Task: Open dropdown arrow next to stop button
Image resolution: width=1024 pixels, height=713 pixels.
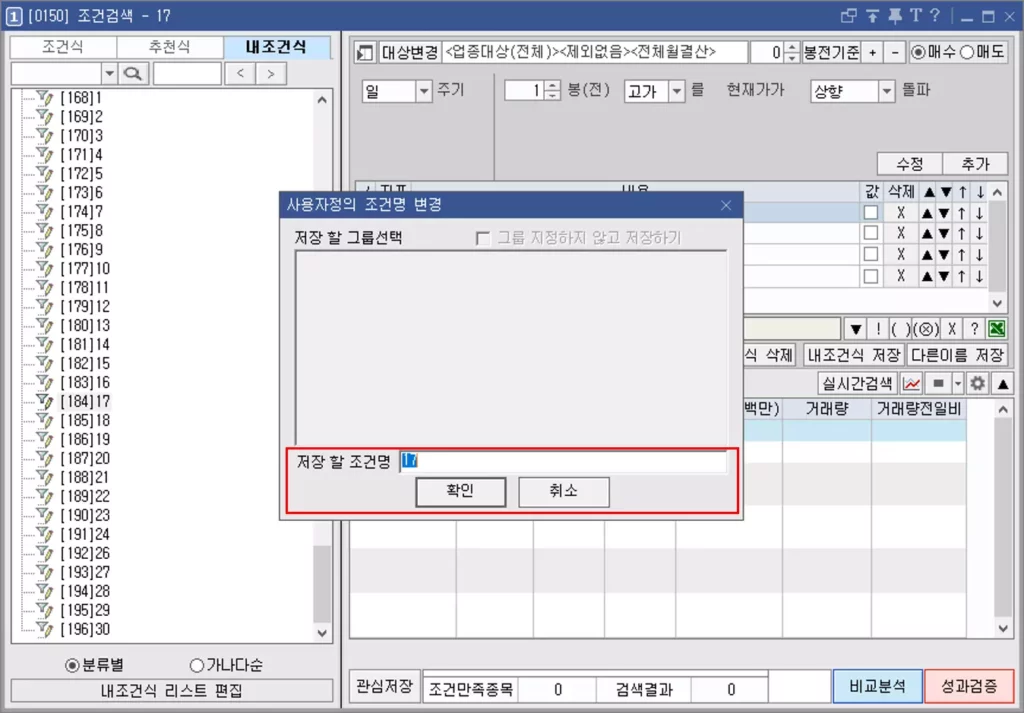Action: pyautogui.click(x=957, y=384)
